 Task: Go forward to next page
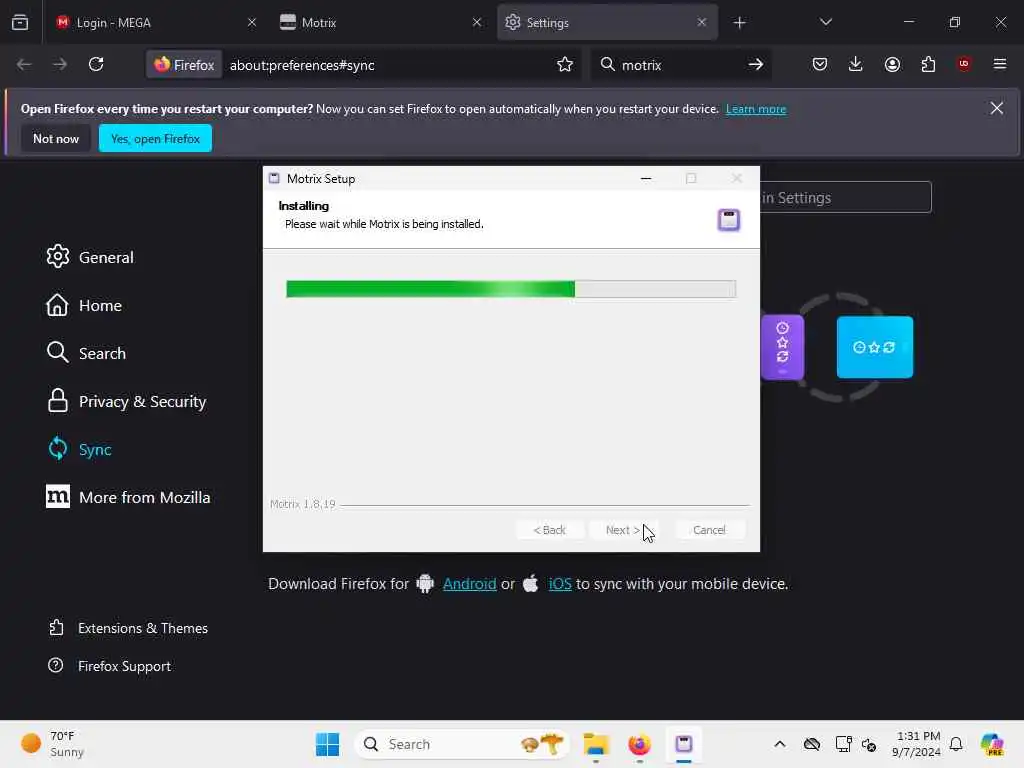[x=59, y=64]
